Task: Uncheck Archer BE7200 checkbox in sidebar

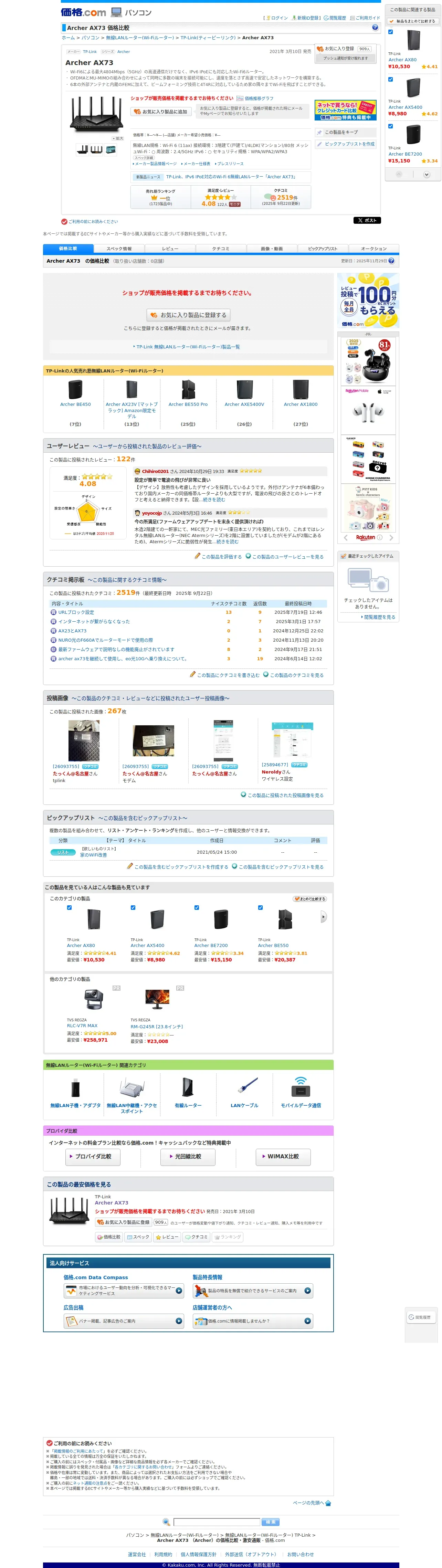Action: [390, 126]
